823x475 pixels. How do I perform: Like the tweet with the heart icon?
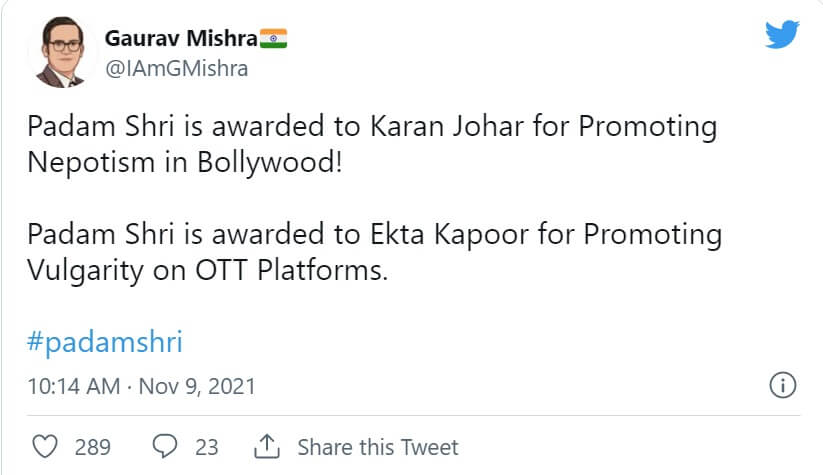[47, 446]
